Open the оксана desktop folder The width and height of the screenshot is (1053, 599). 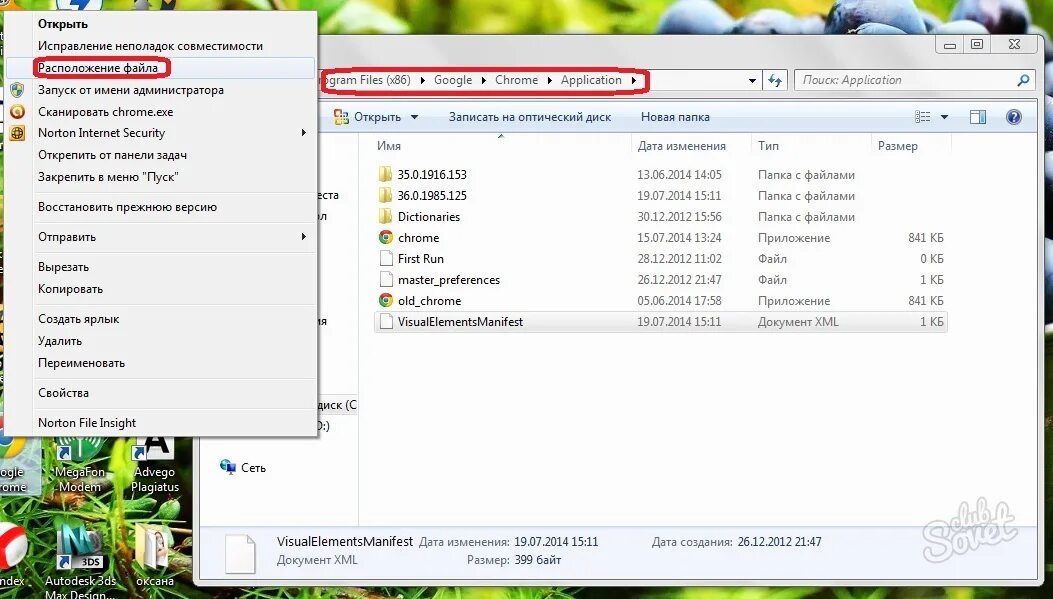click(x=155, y=557)
